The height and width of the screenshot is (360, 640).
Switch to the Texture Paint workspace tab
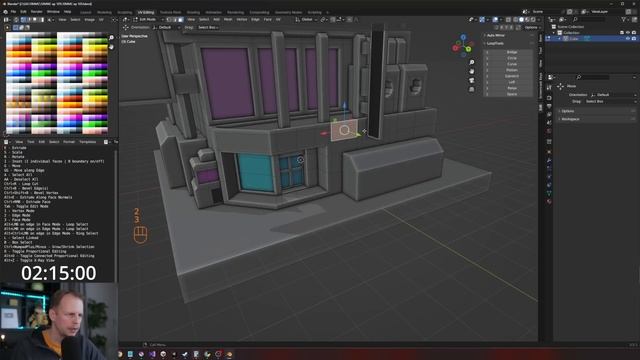[170, 13]
